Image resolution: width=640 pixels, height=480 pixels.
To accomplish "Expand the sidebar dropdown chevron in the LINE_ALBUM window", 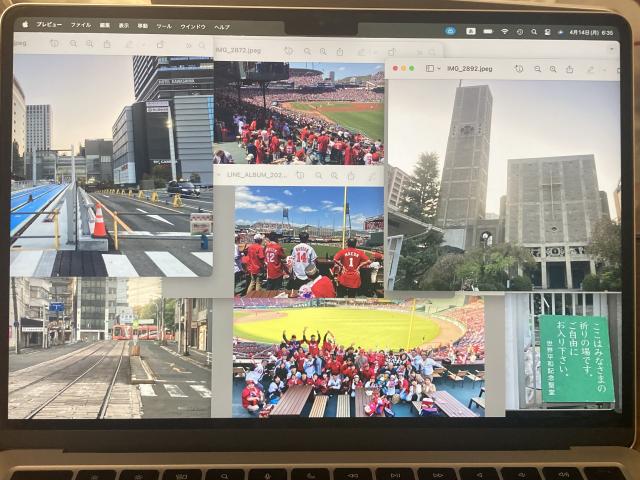I will pyautogui.click(x=218, y=175).
